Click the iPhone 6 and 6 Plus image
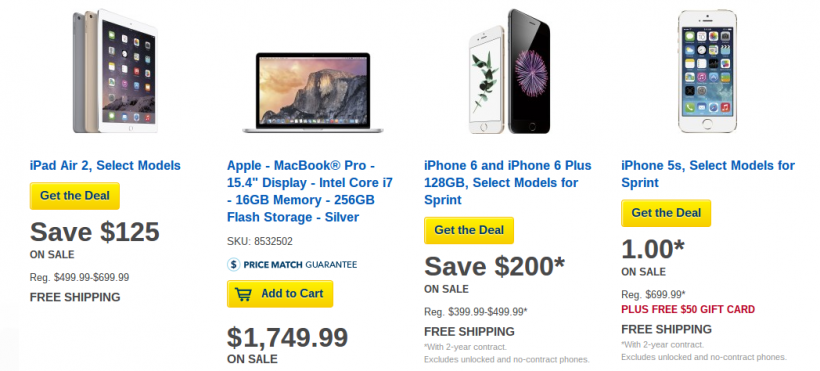Screen dimensions: 820x371 pos(509,71)
